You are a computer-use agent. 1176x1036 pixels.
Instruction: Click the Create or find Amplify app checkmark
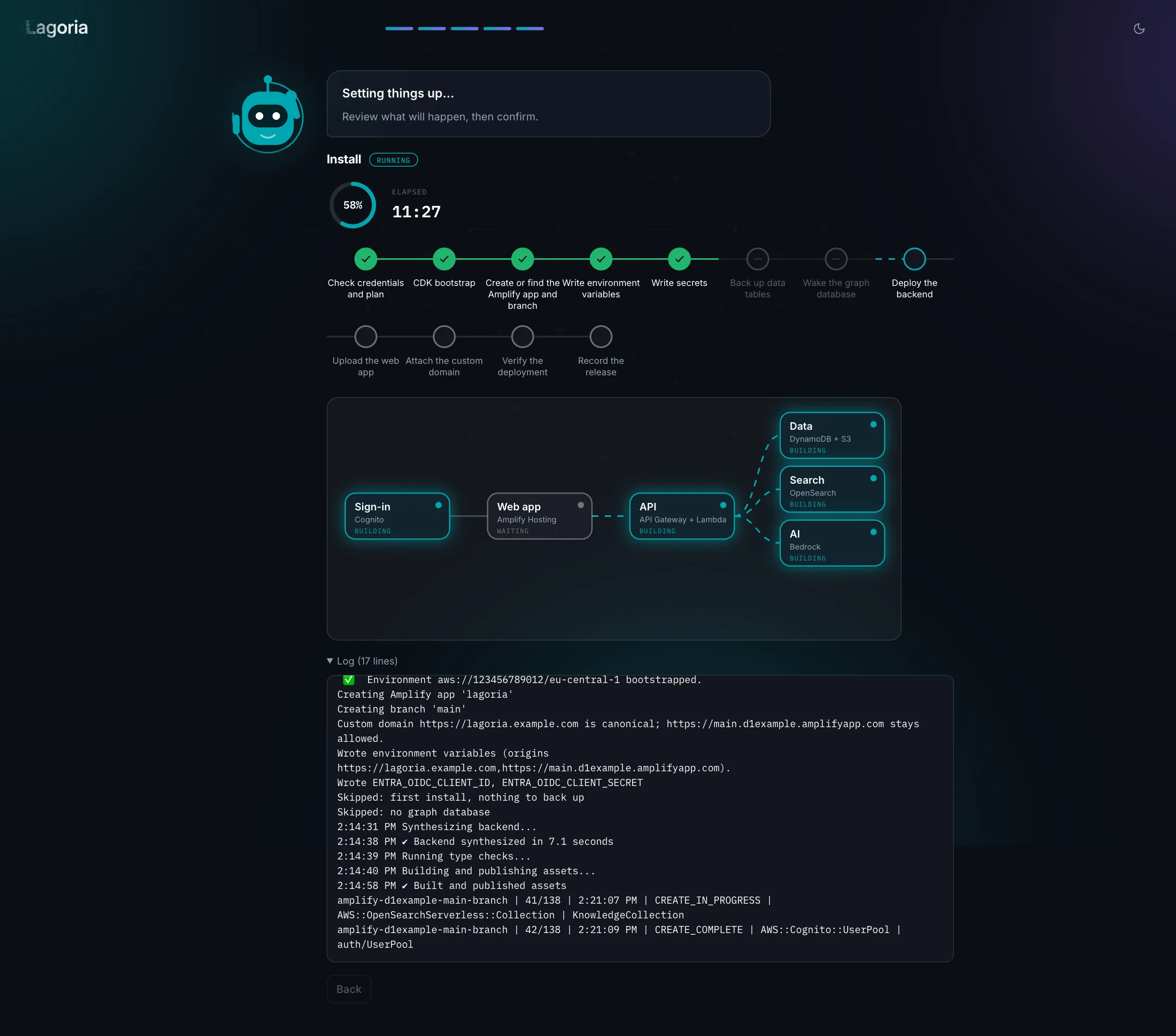pyautogui.click(x=523, y=259)
